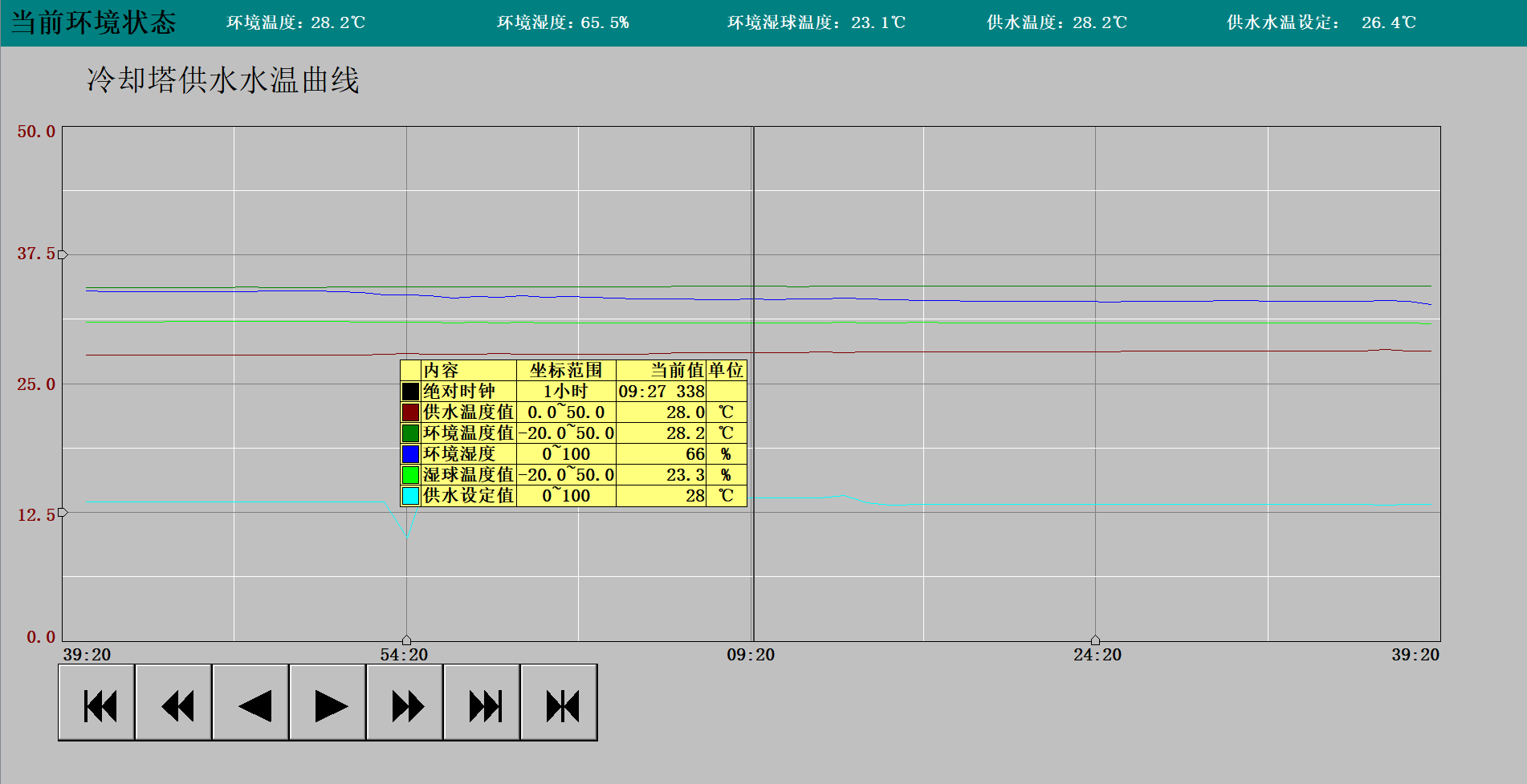Click the 当前值 column header in legend
Viewport: 1527px width, 784px height.
coord(676,370)
